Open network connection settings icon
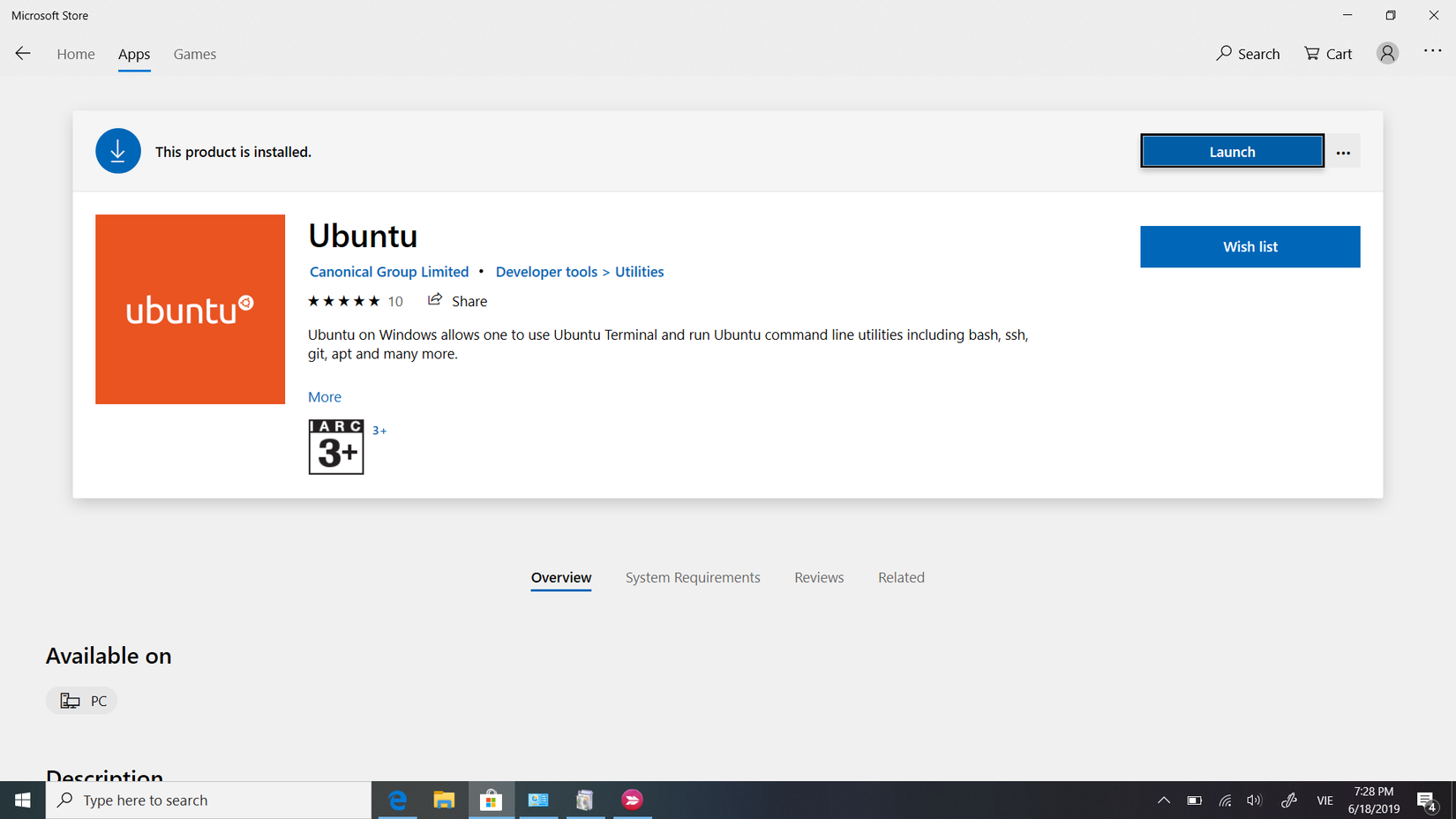This screenshot has height=819, width=1456. pyautogui.click(x=1225, y=800)
